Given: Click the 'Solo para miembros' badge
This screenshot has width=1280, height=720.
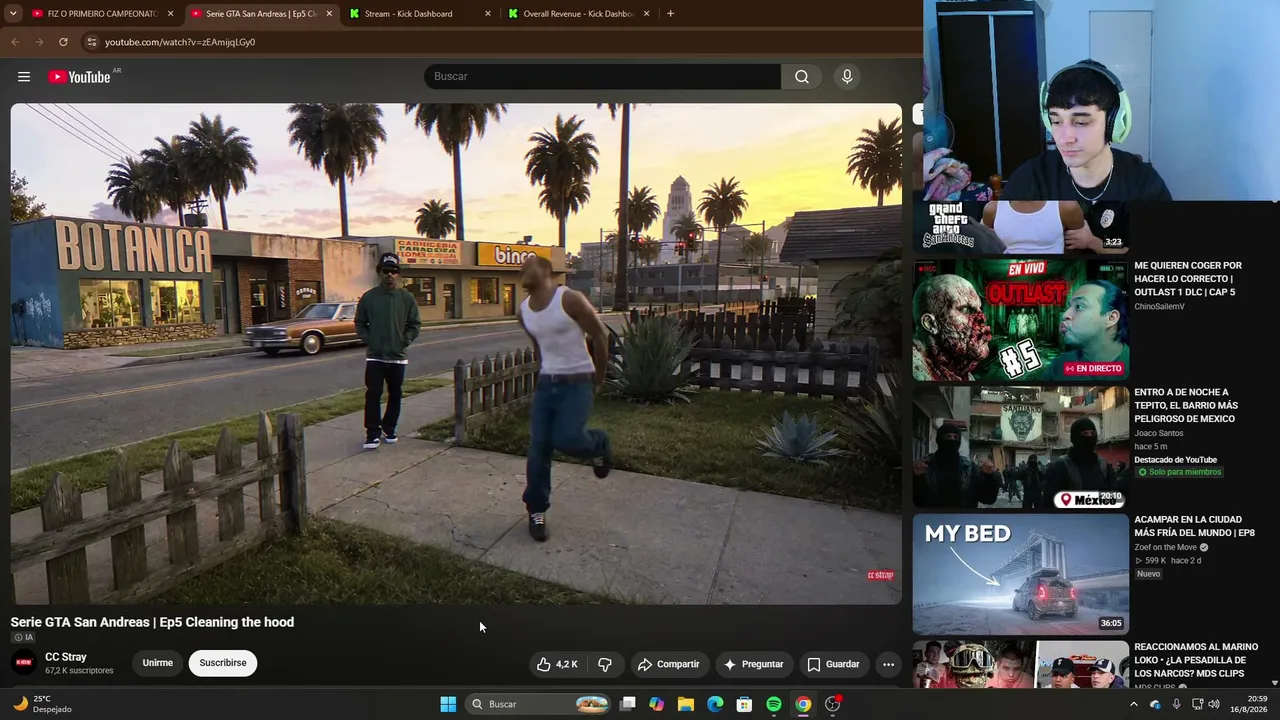Looking at the screenshot, I should (x=1178, y=472).
